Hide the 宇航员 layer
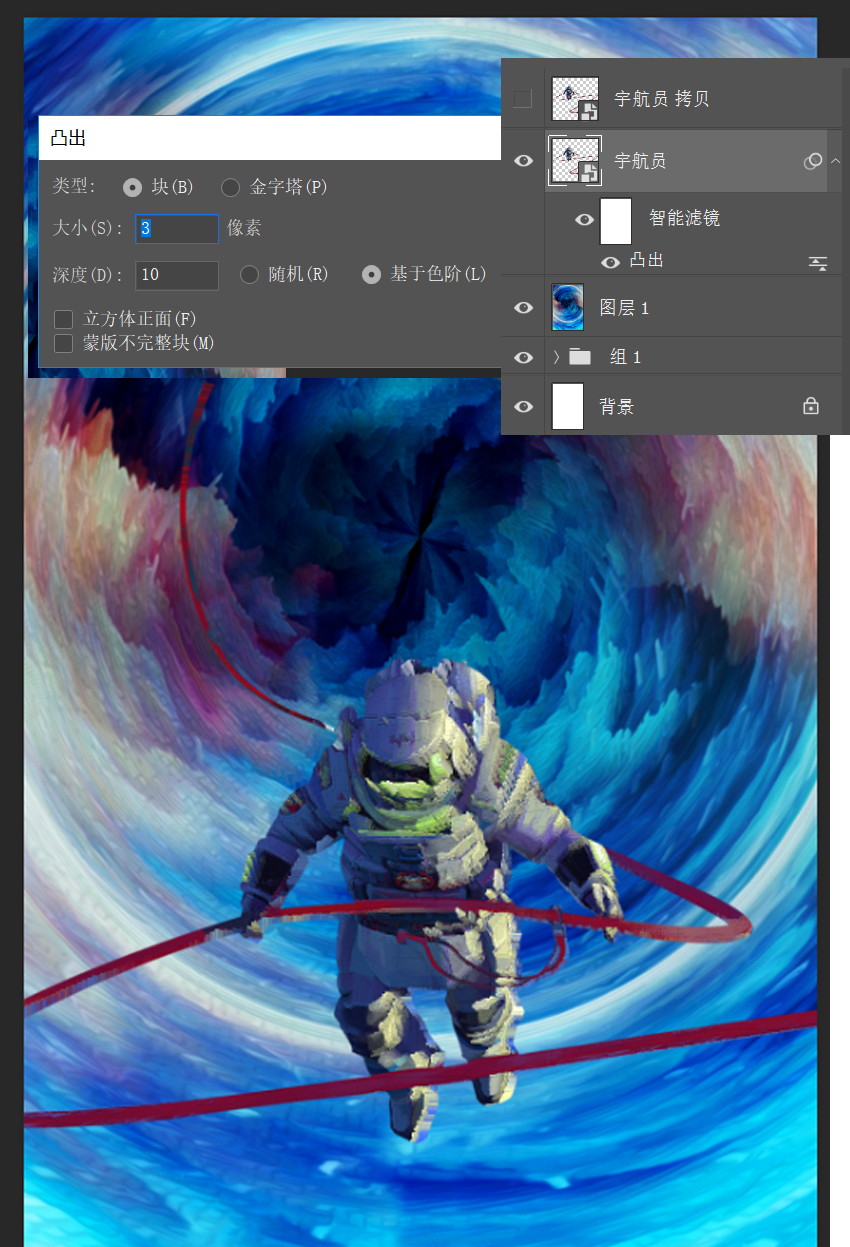Screen dimensions: 850x1247 click(523, 161)
